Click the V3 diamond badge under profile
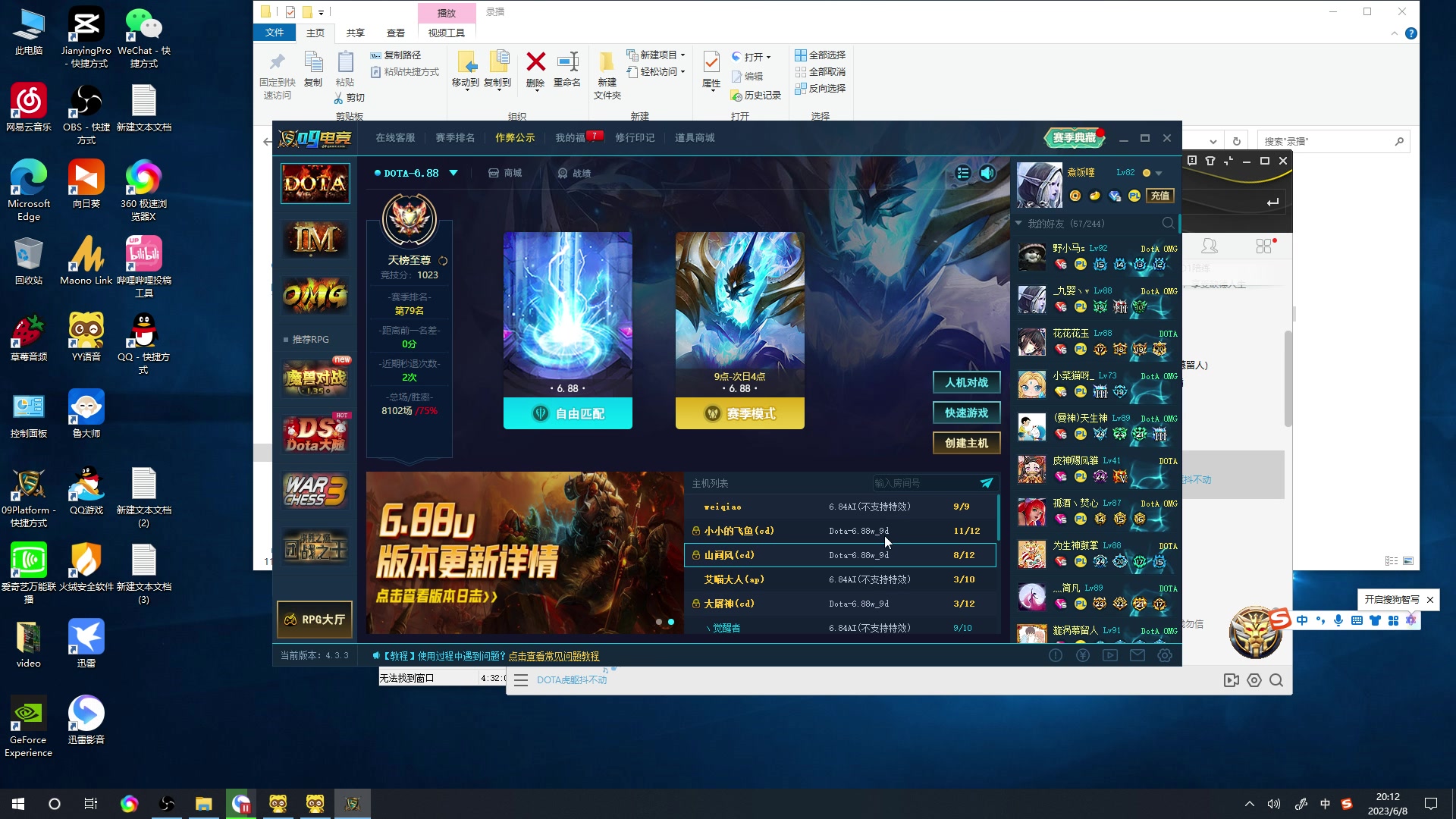This screenshot has width=1456, height=819. [x=1114, y=196]
